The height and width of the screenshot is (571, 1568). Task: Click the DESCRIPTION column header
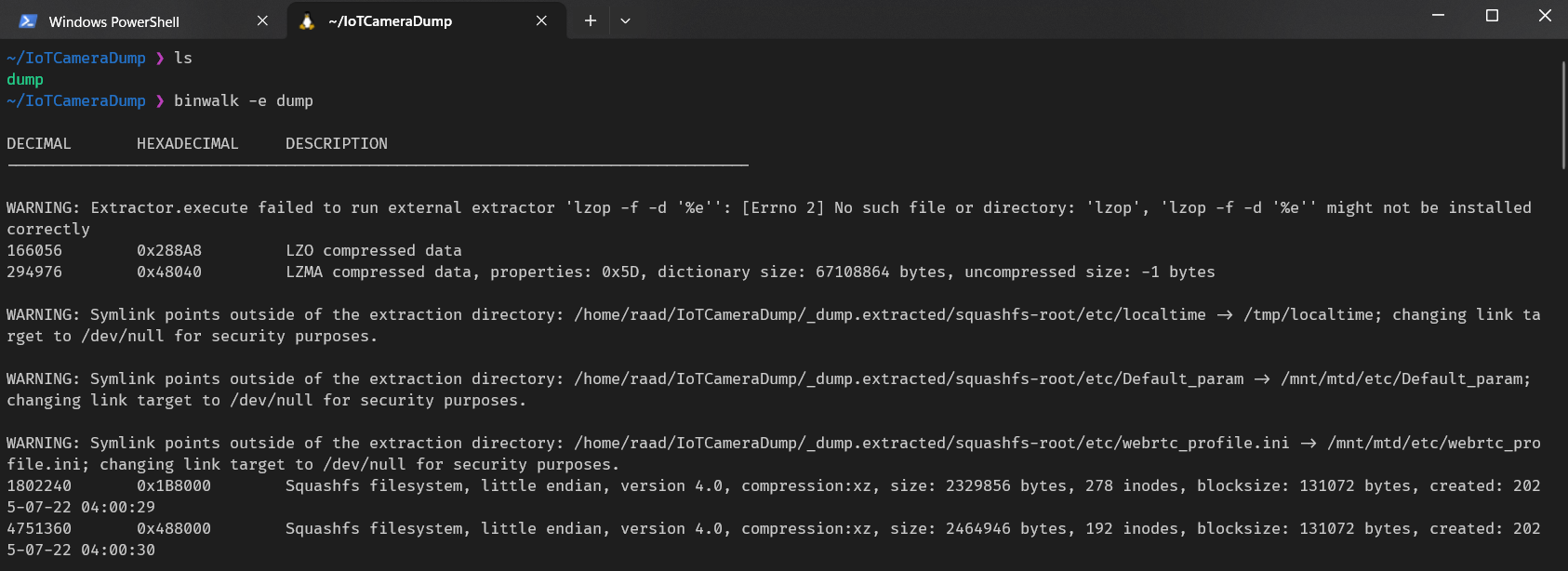337,143
